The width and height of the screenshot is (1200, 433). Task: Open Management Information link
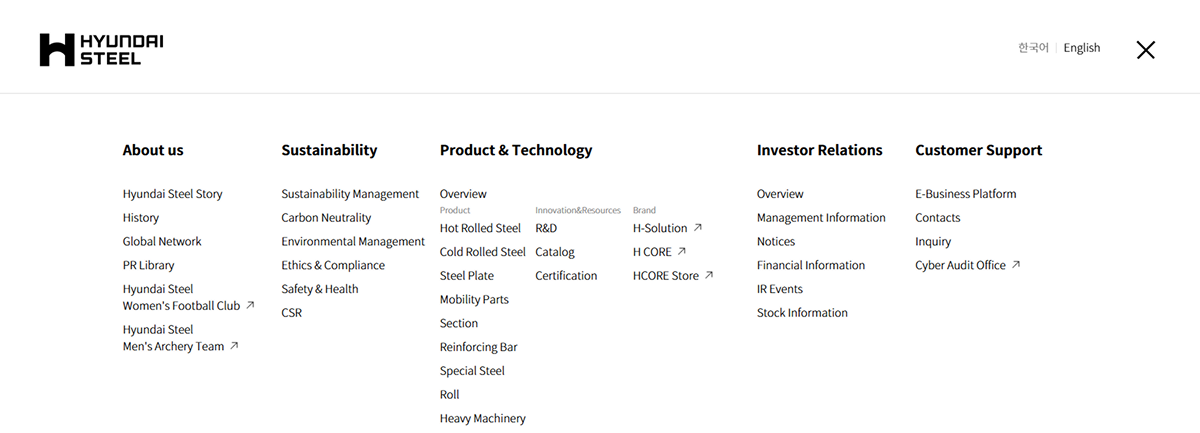(x=821, y=218)
